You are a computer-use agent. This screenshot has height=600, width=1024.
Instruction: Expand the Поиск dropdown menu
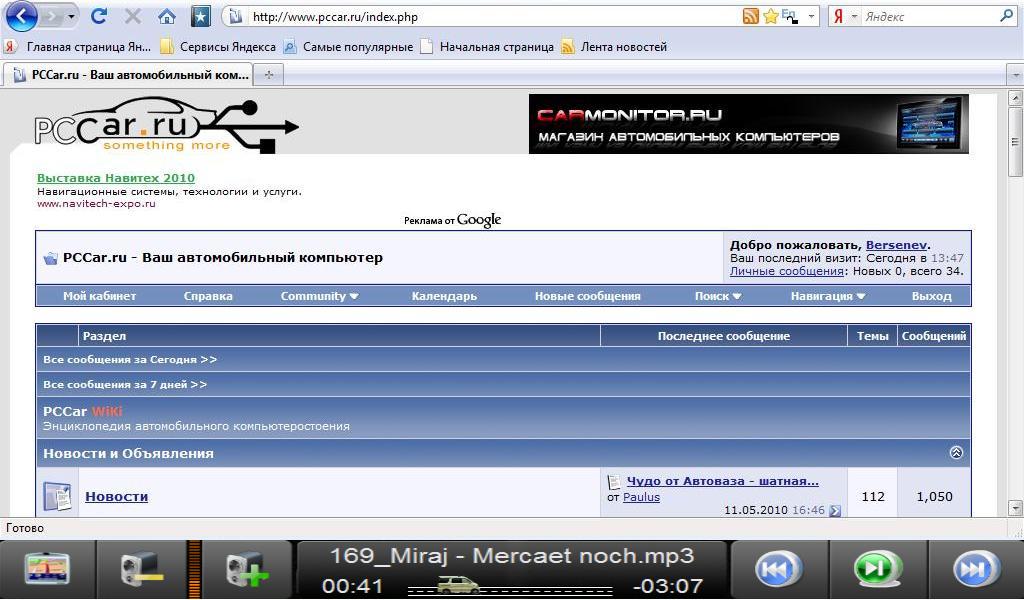coord(718,296)
